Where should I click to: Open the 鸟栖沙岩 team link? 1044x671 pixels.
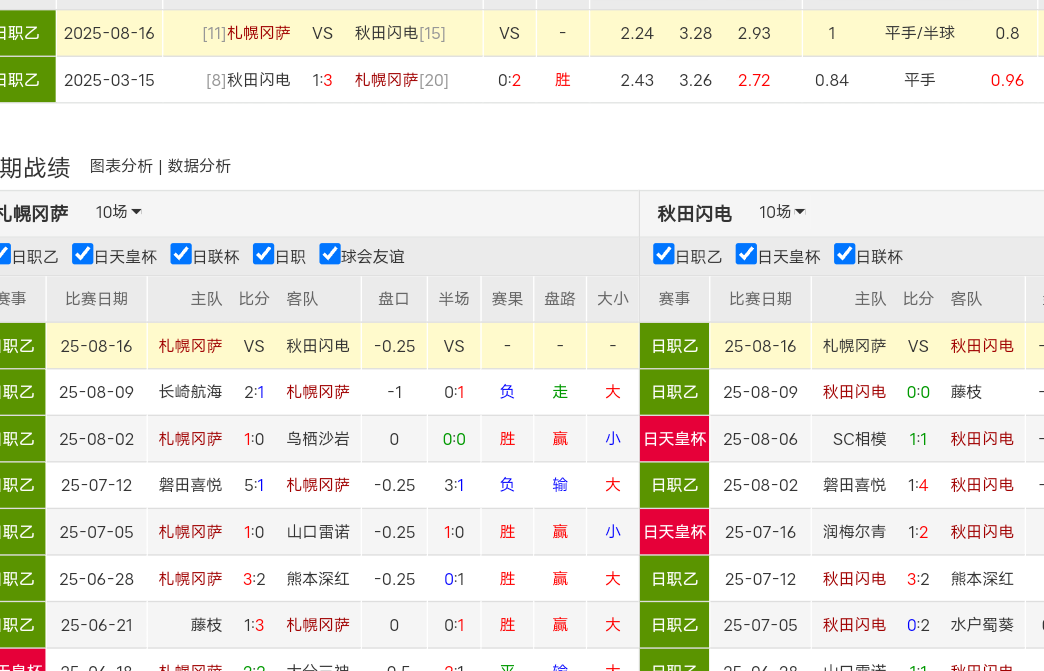tap(318, 439)
